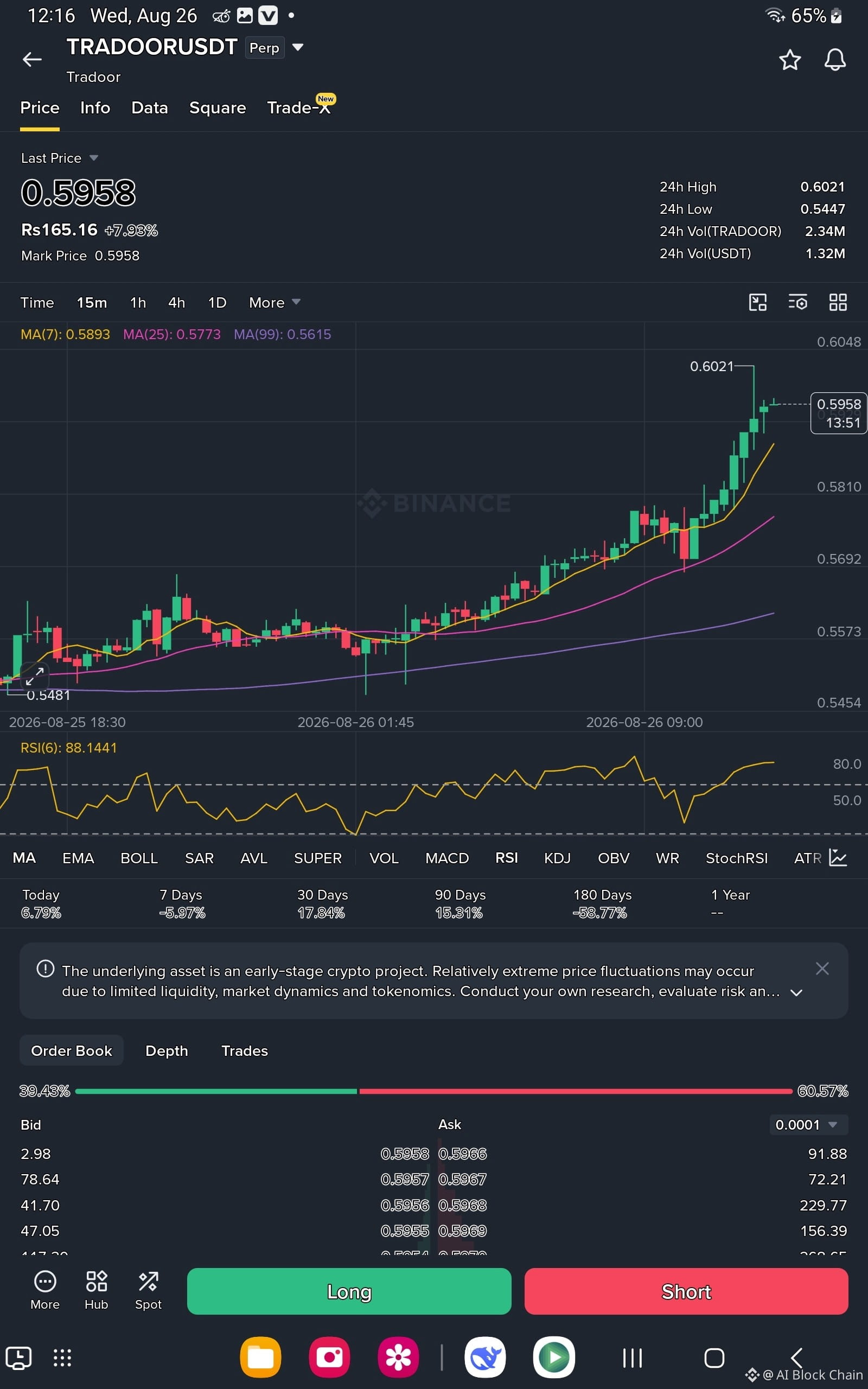Viewport: 868px width, 1389px height.
Task: Expand chart to fullscreen with diagonal arrows icon
Action: [x=34, y=677]
